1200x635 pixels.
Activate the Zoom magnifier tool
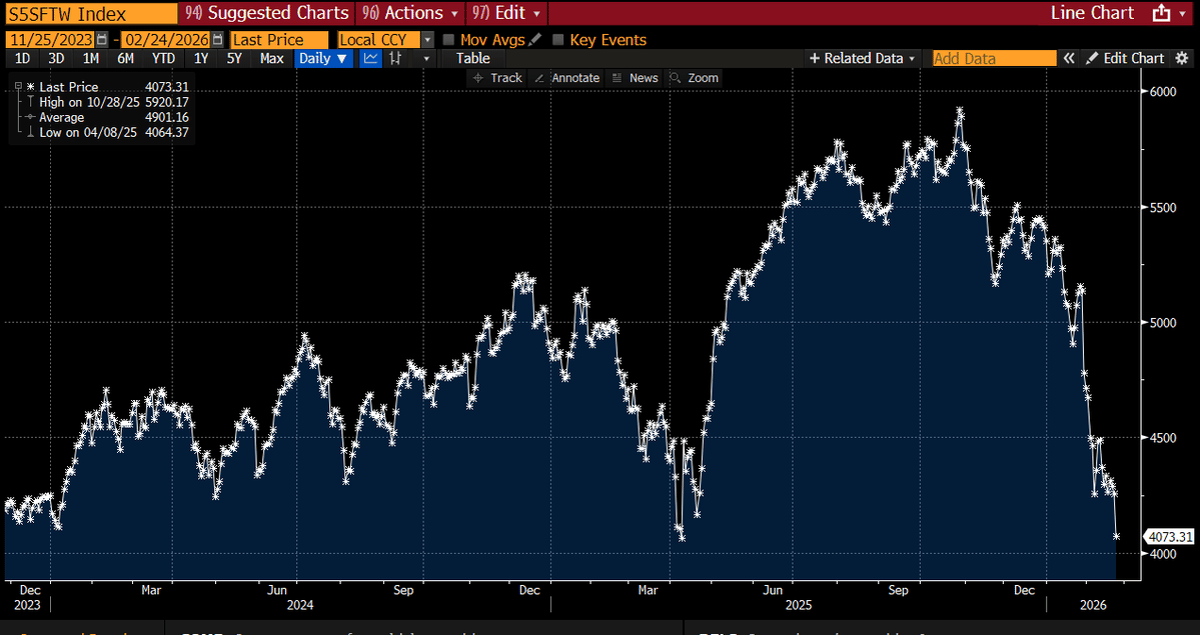693,77
